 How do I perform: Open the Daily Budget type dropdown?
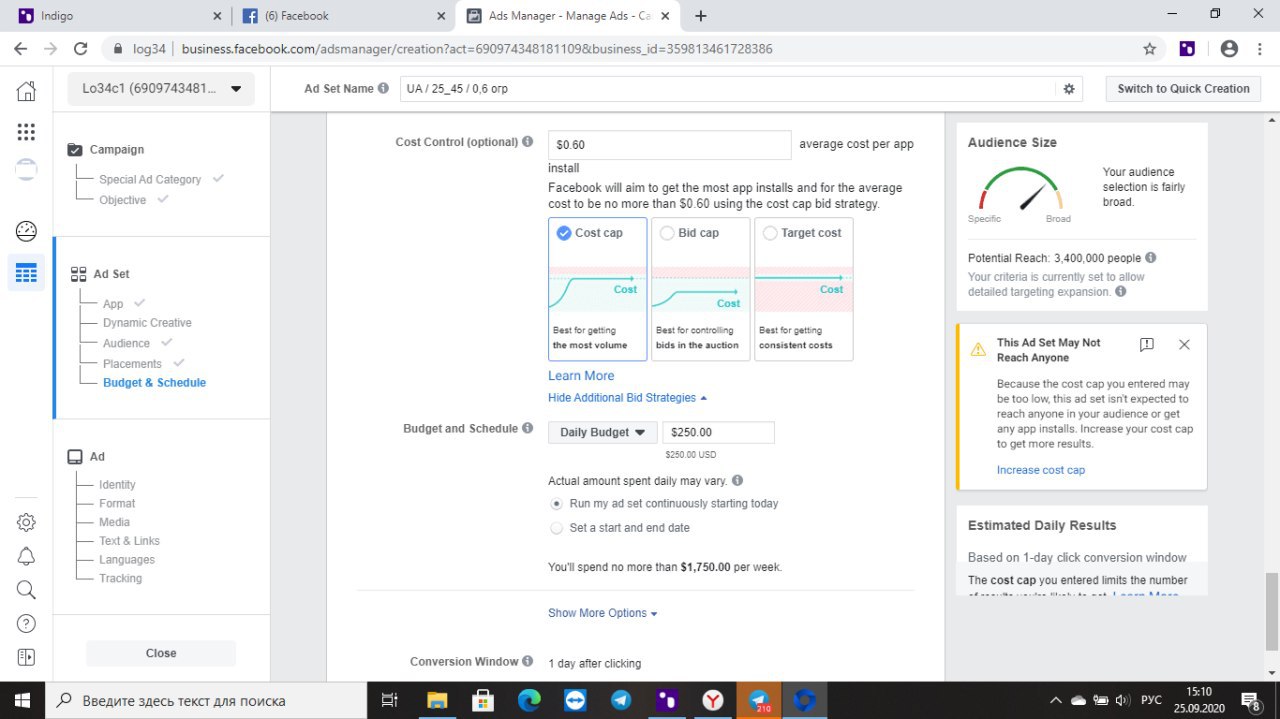602,433
